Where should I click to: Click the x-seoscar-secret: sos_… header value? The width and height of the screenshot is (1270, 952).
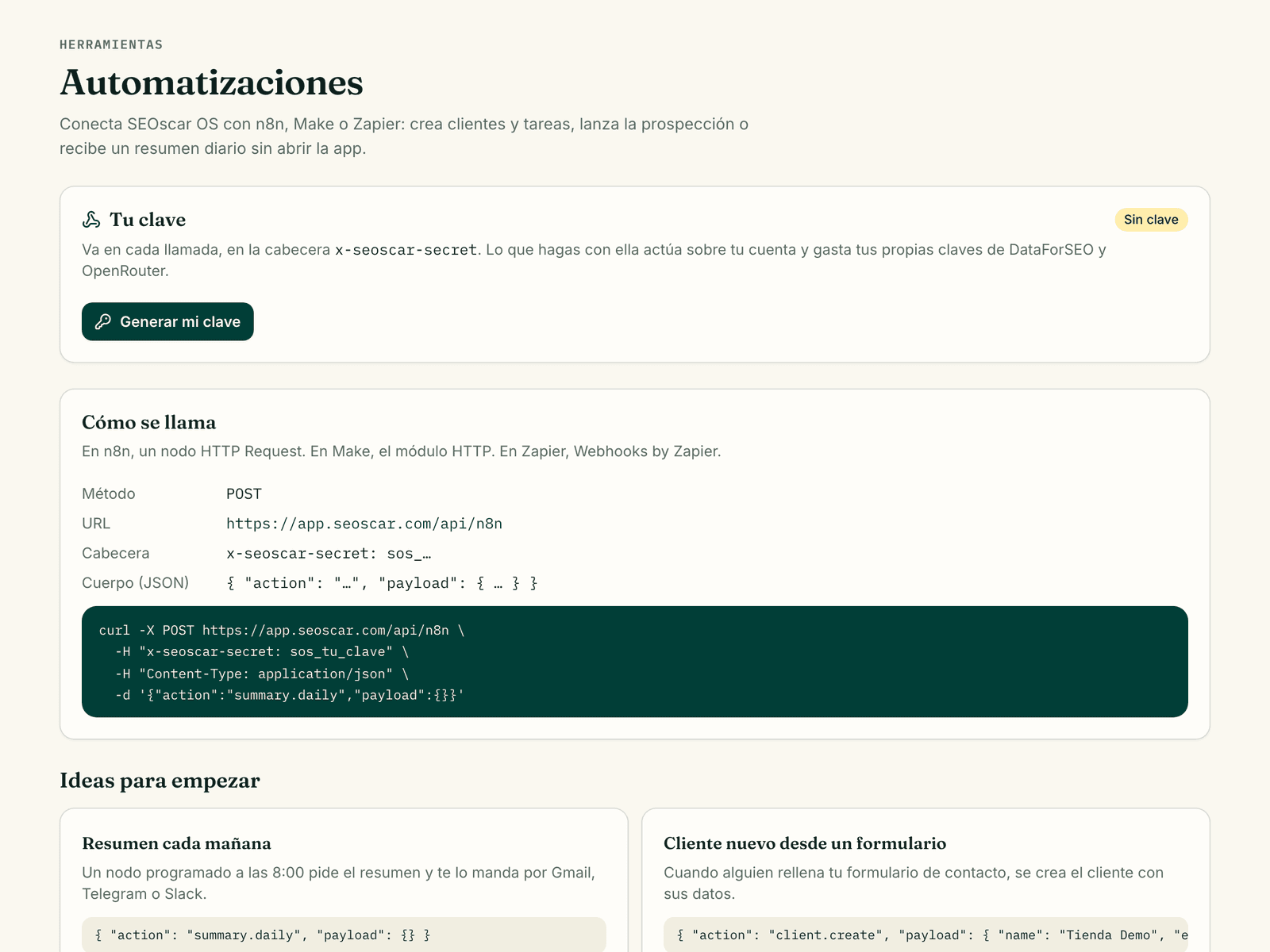329,553
